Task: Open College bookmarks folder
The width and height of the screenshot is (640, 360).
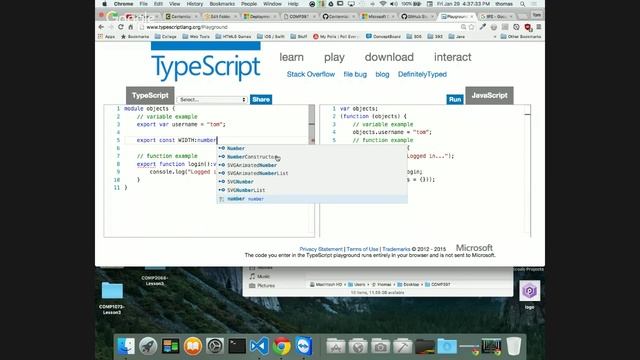Action: pyautogui.click(x=165, y=36)
